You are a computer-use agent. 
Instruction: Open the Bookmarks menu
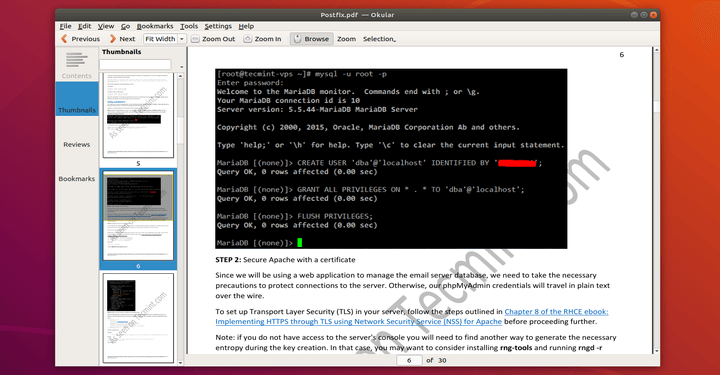[155, 26]
